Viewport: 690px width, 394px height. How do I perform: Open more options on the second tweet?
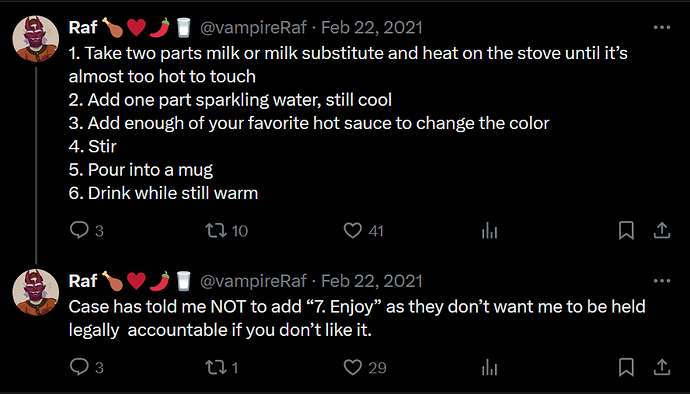[662, 281]
